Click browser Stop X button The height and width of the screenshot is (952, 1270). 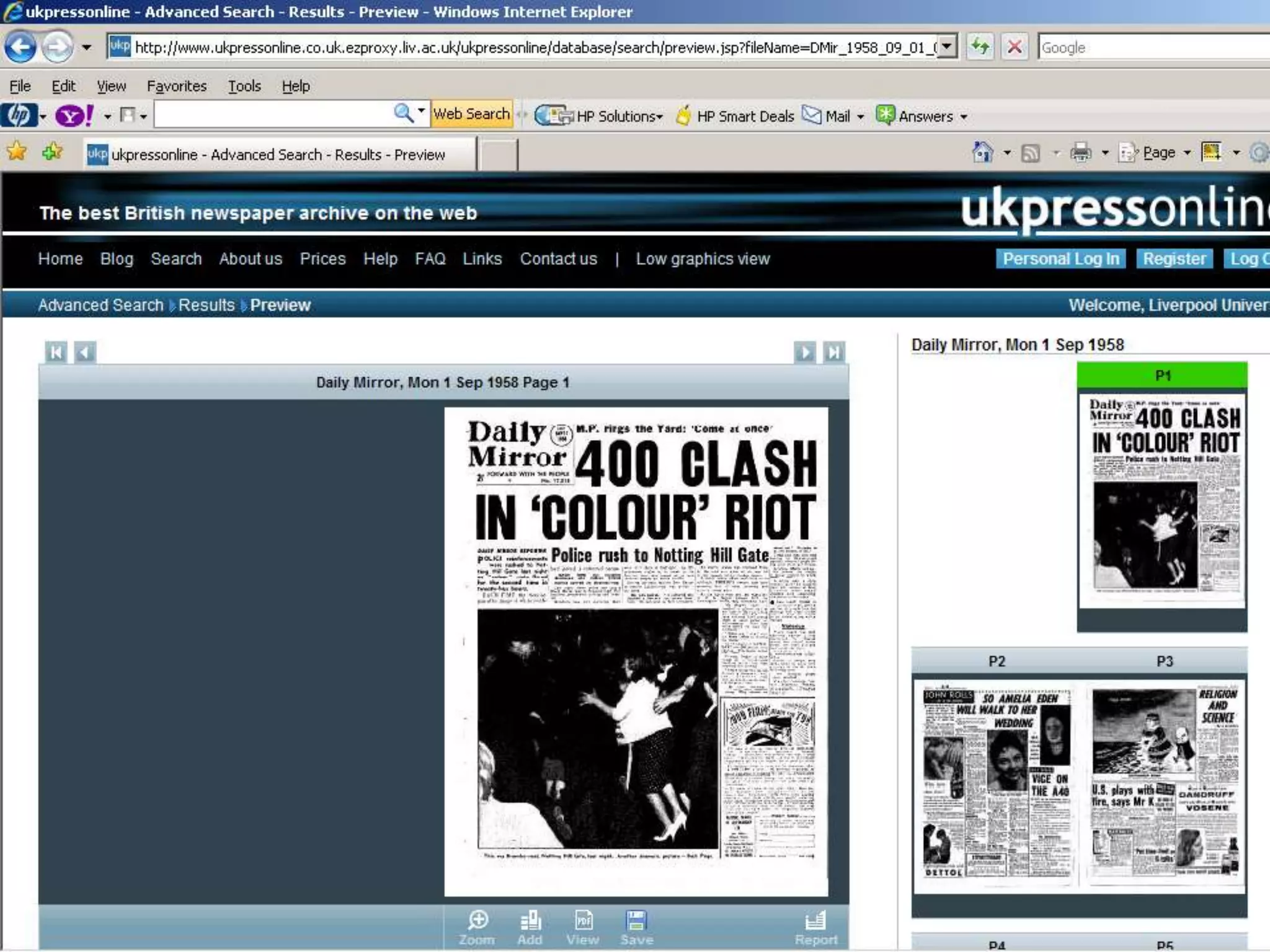(x=1015, y=47)
